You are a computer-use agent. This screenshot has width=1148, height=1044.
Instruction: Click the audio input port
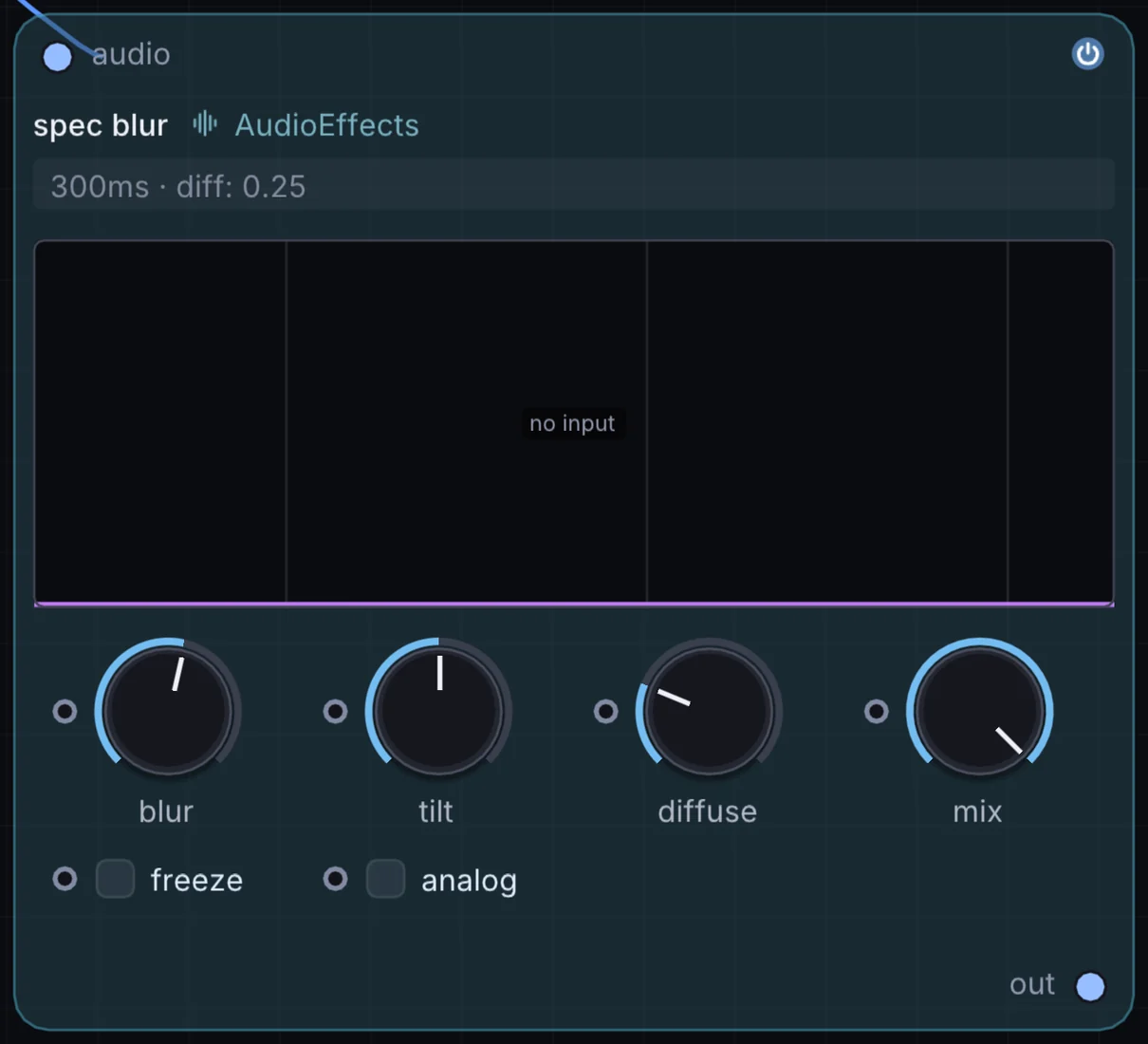[58, 57]
